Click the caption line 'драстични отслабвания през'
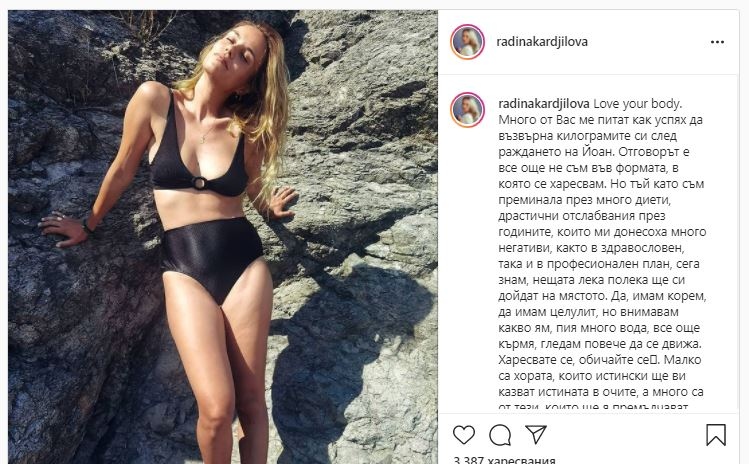The width and height of the screenshot is (749, 464). pyautogui.click(x=581, y=216)
